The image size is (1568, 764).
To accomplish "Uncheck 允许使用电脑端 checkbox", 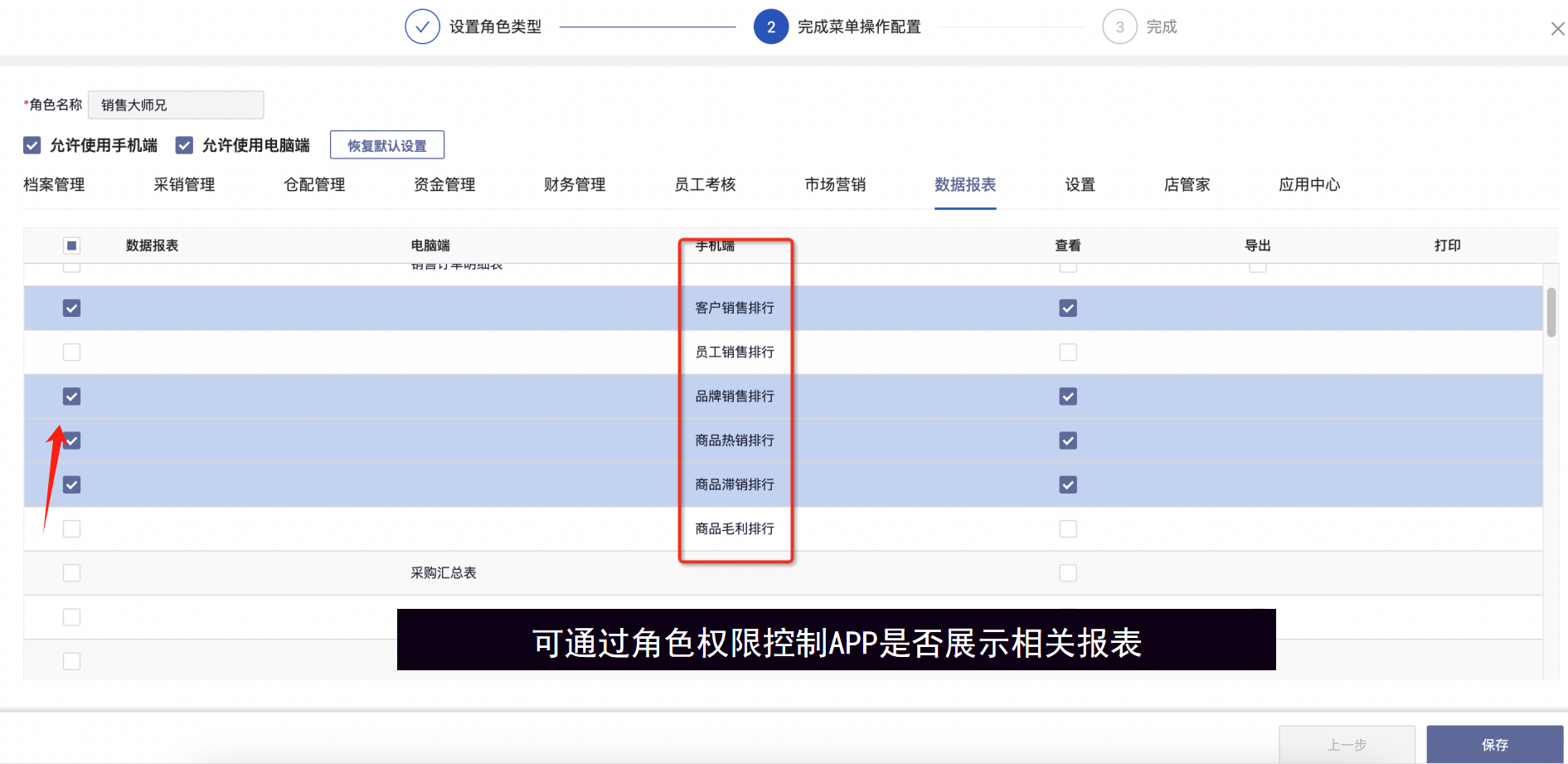I will point(184,145).
